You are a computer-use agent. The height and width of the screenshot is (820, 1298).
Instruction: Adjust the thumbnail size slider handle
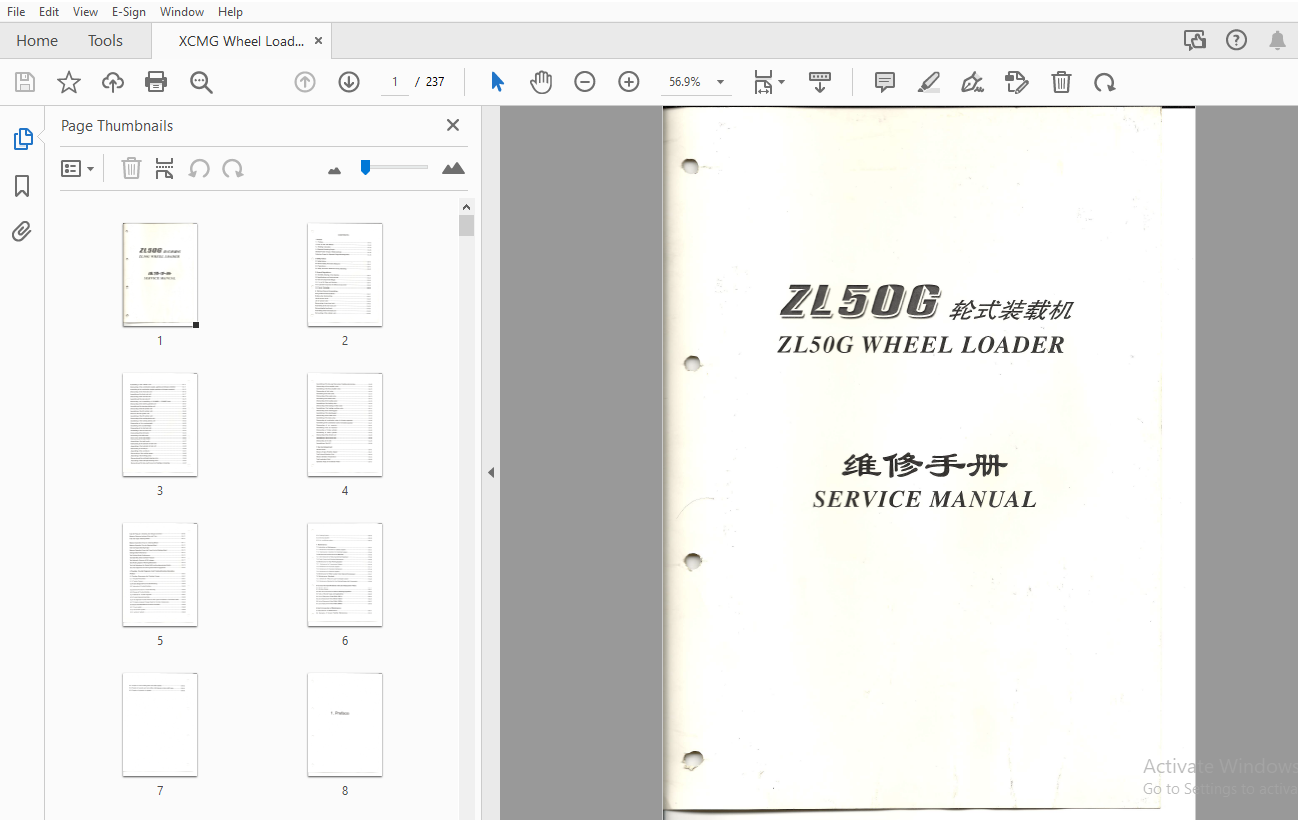(x=366, y=167)
